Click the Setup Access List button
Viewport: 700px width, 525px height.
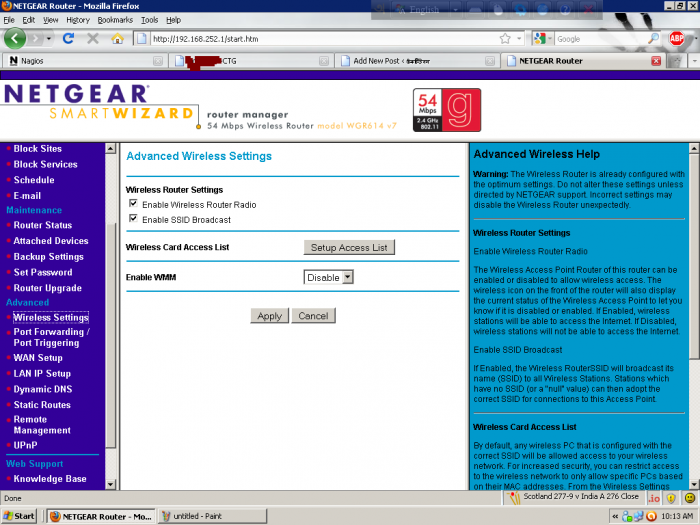(x=349, y=247)
